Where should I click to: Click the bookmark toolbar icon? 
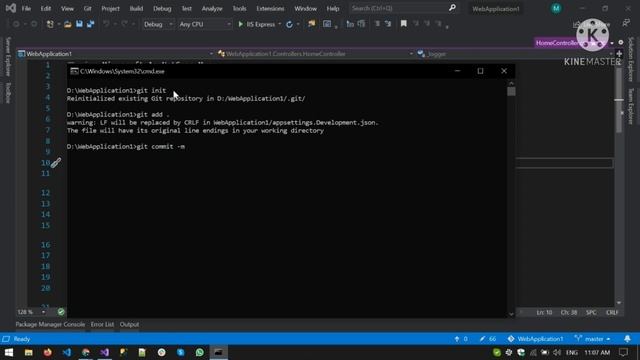[404, 24]
